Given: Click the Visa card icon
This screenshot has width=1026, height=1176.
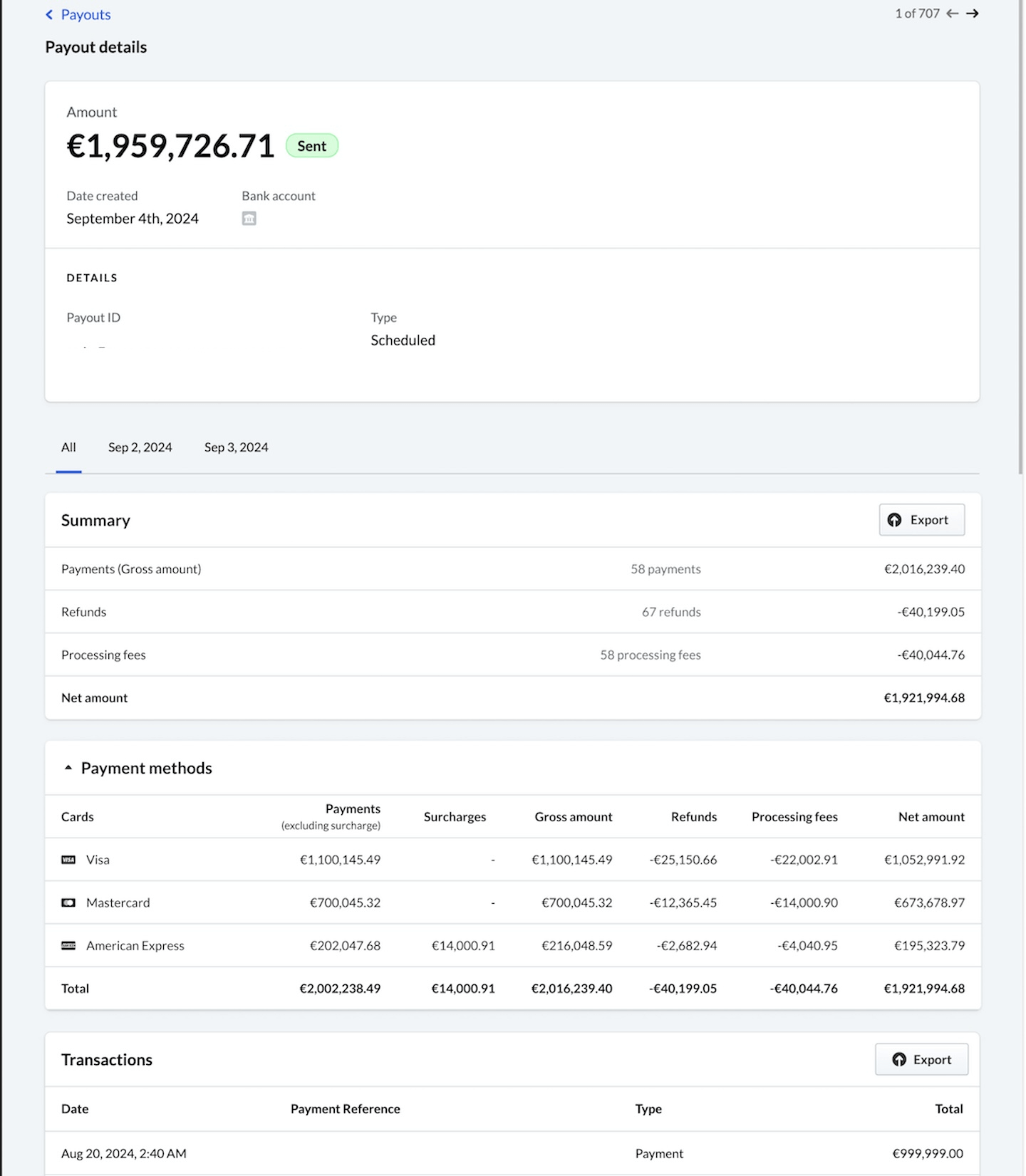Looking at the screenshot, I should point(68,860).
